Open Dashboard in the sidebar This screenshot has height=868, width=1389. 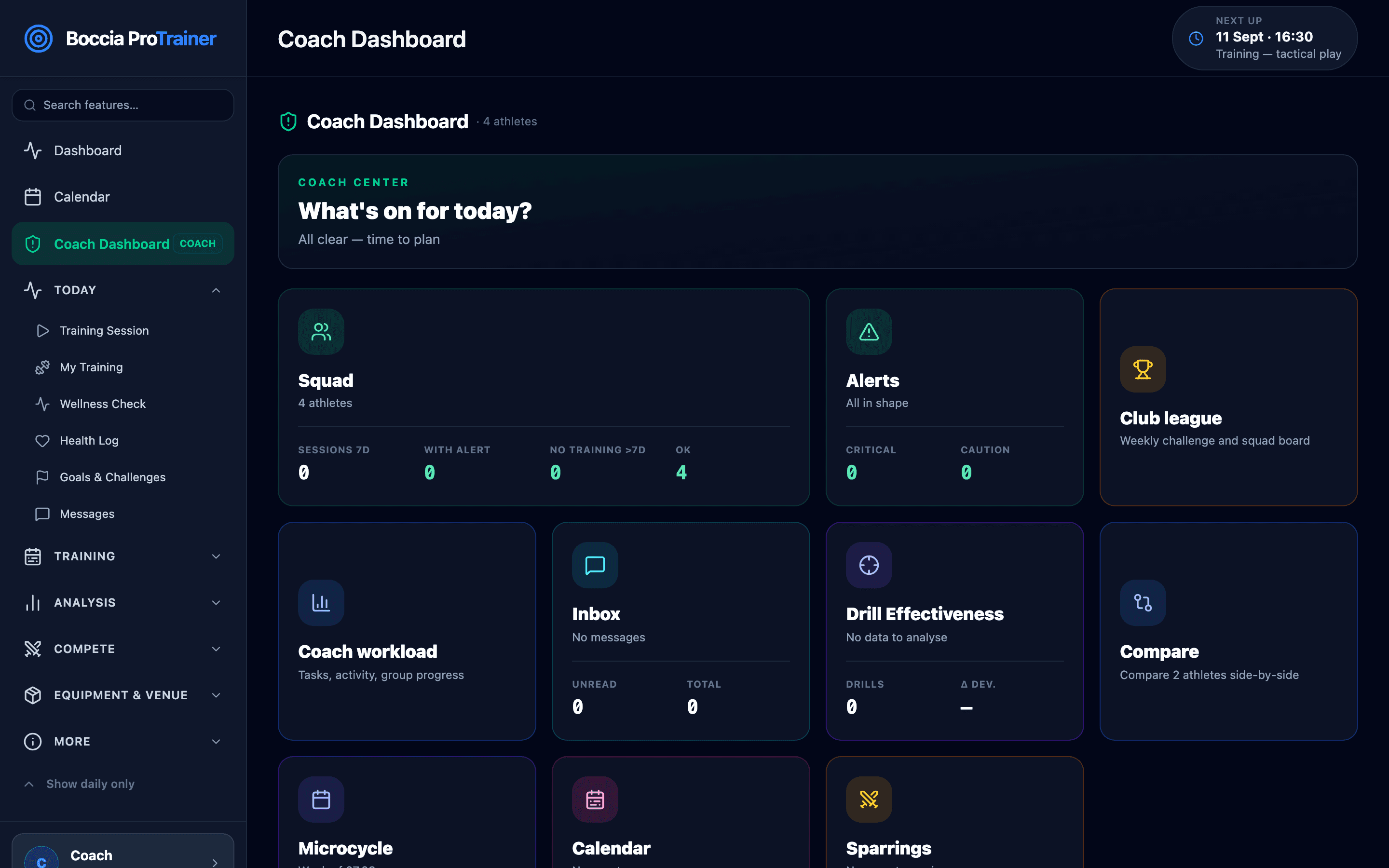point(123,150)
